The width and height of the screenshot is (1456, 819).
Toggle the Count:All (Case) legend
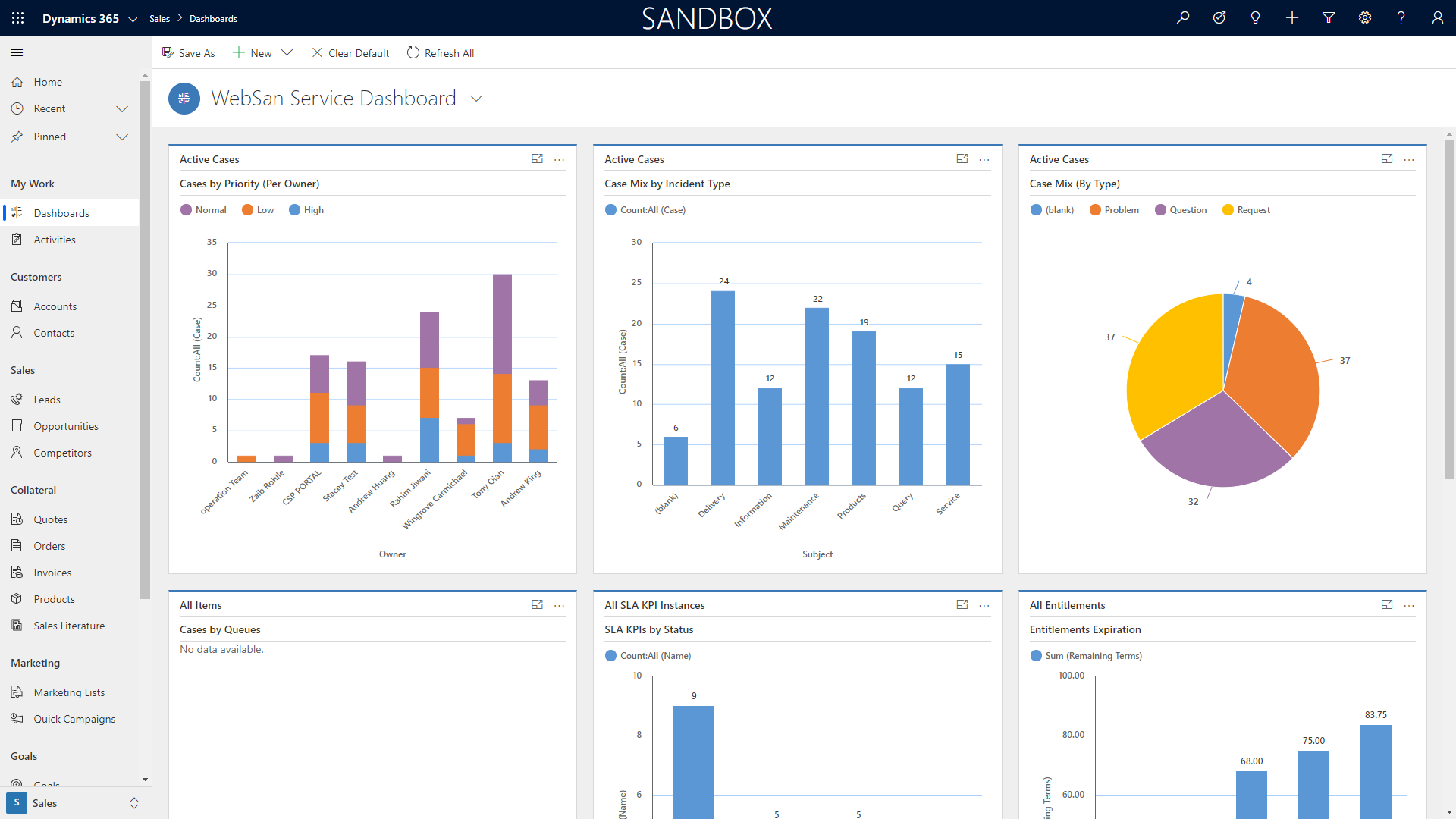pos(645,210)
